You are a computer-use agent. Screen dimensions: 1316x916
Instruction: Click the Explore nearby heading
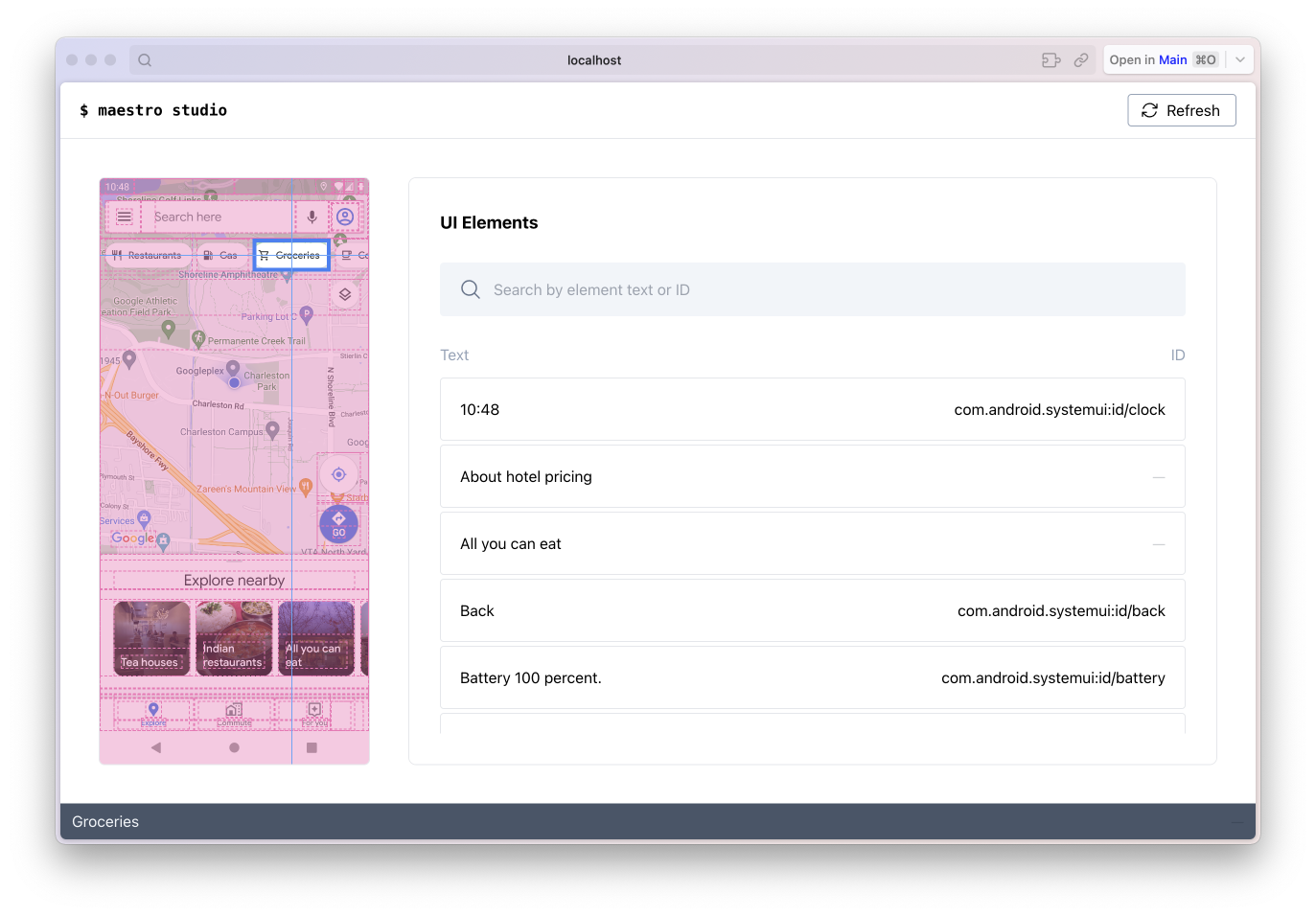tap(234, 581)
